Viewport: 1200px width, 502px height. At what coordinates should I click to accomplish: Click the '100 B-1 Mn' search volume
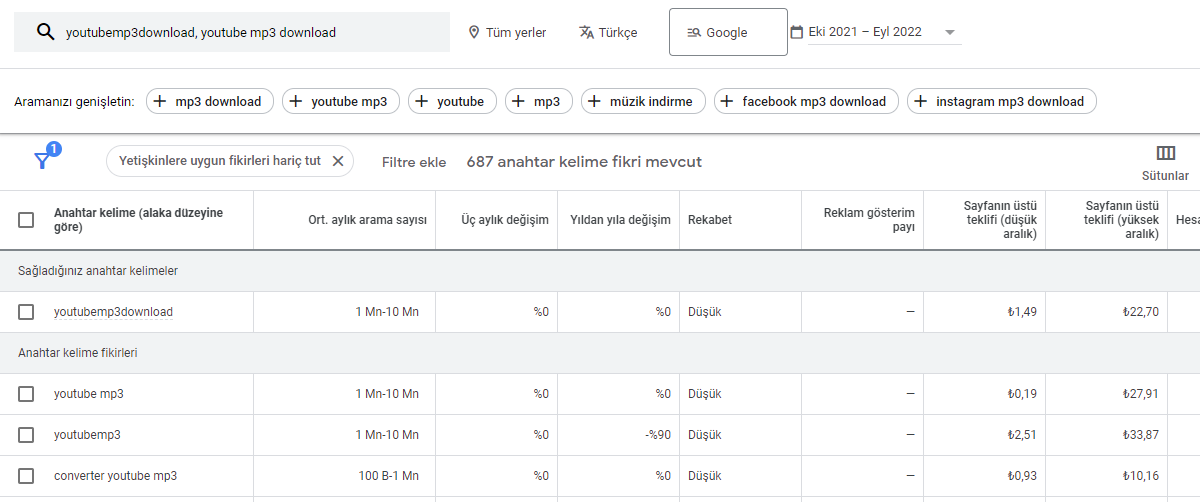pos(388,476)
